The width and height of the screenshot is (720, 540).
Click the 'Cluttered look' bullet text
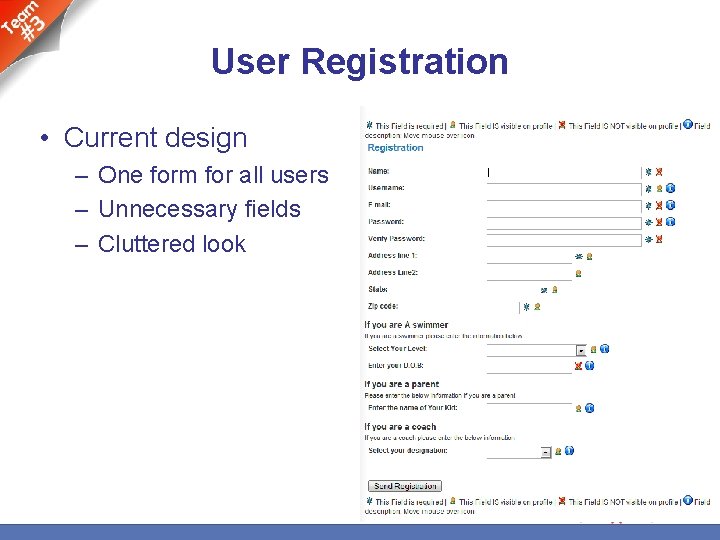click(x=172, y=244)
